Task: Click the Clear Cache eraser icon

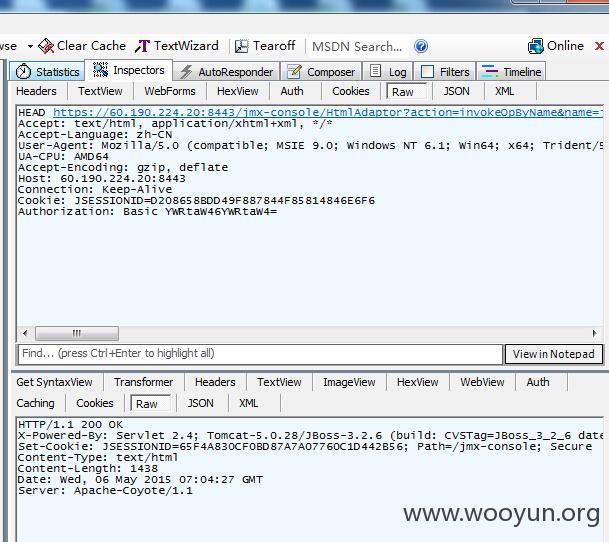Action: pos(46,46)
